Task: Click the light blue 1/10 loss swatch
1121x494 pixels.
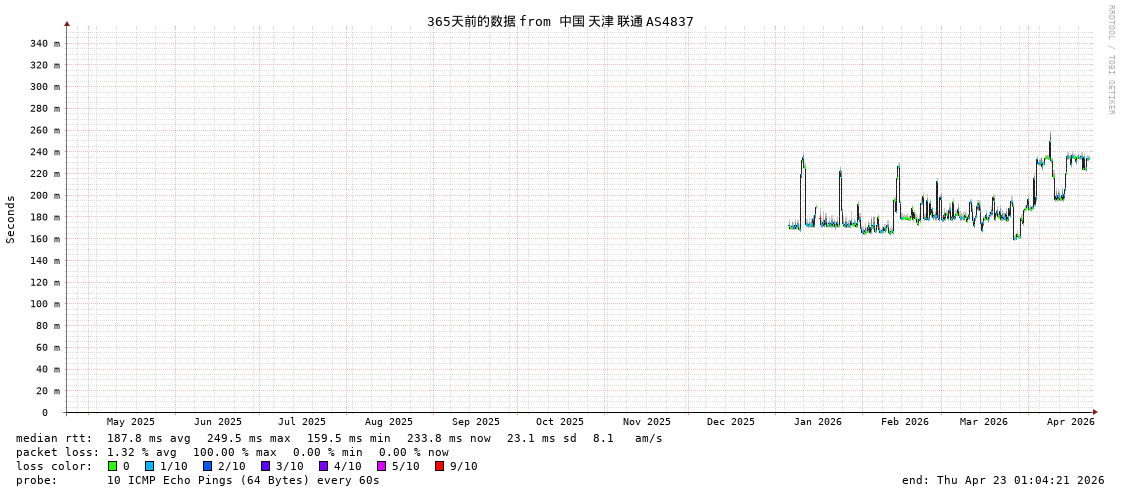Action: click(x=150, y=466)
